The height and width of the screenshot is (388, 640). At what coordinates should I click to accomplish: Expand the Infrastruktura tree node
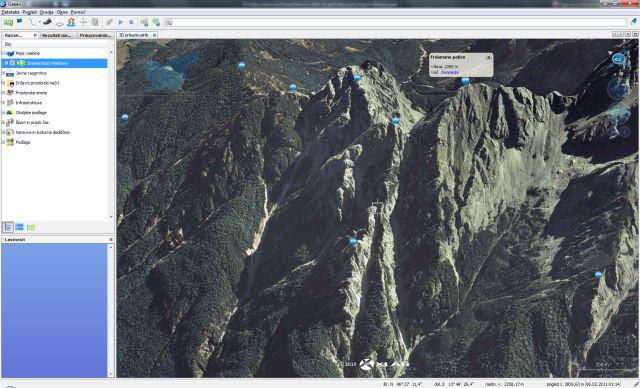pos(4,102)
